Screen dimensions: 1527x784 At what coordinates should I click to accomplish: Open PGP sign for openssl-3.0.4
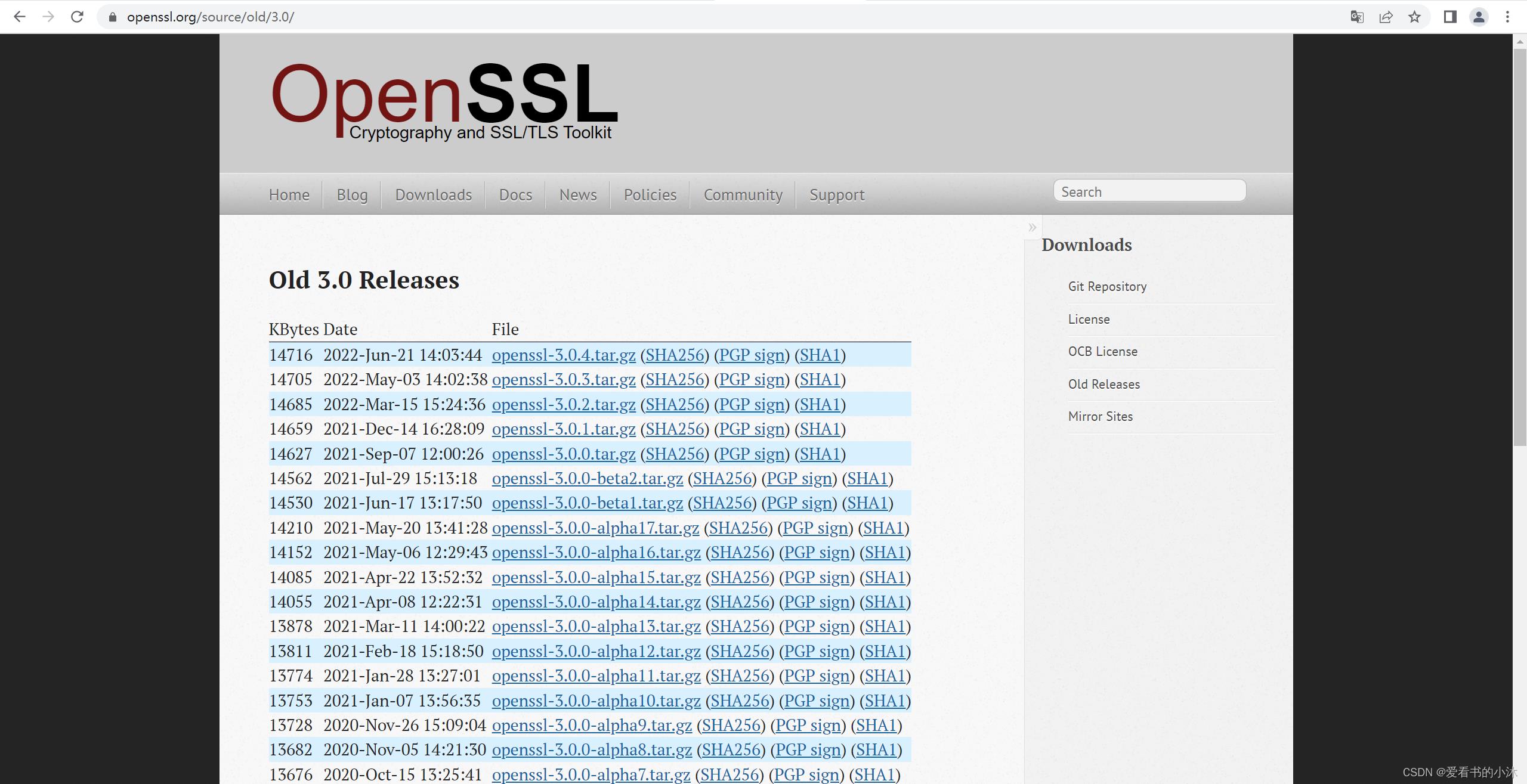tap(752, 355)
